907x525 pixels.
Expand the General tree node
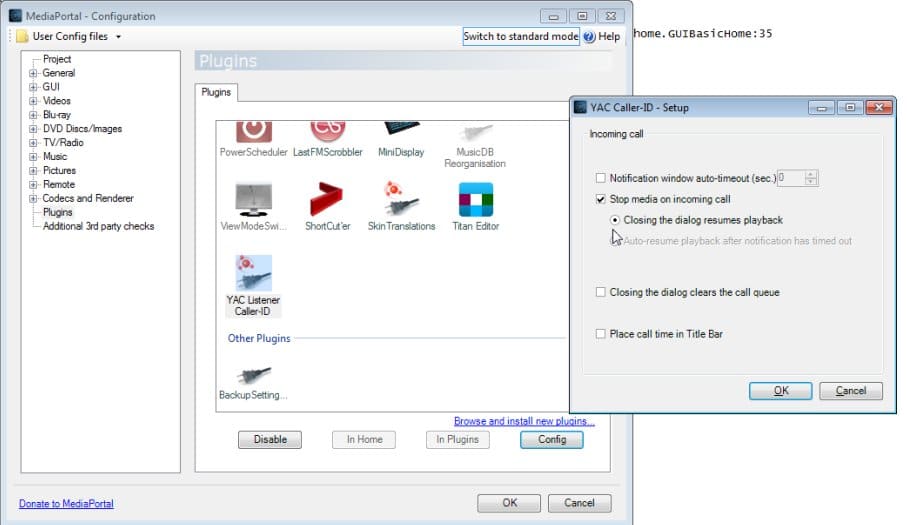(33, 73)
